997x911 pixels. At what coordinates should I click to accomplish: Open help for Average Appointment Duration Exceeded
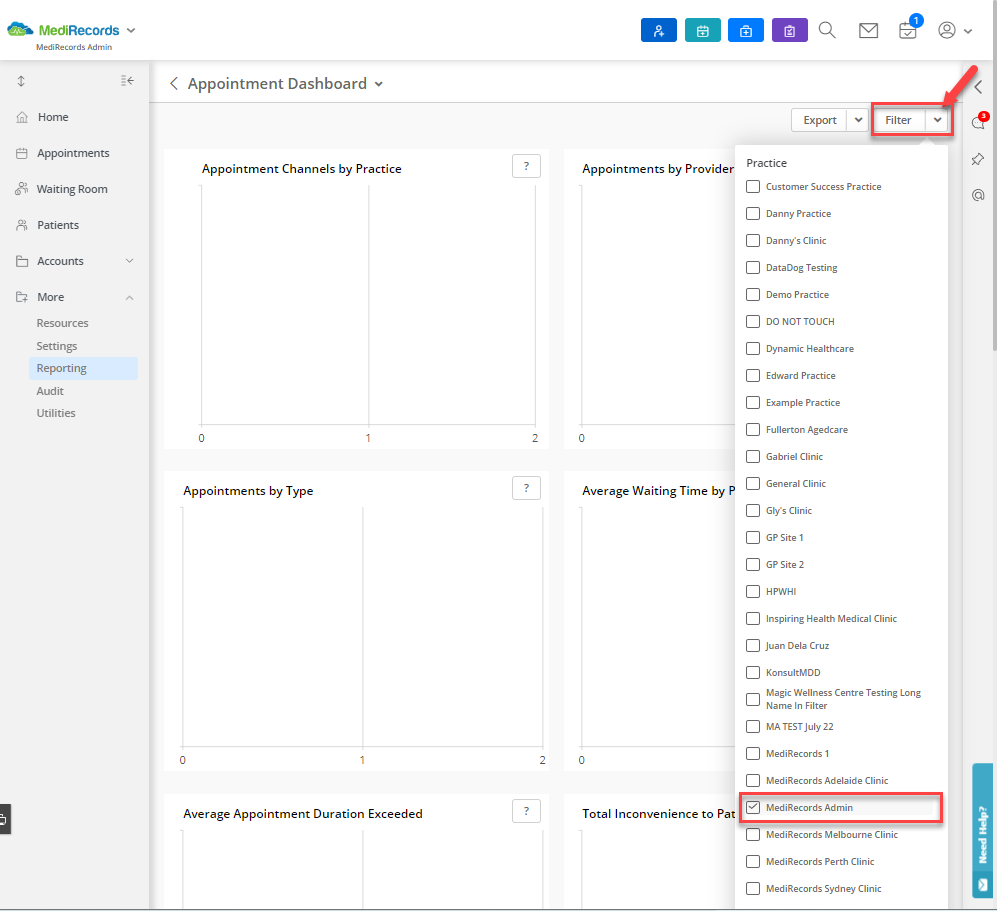(526, 811)
